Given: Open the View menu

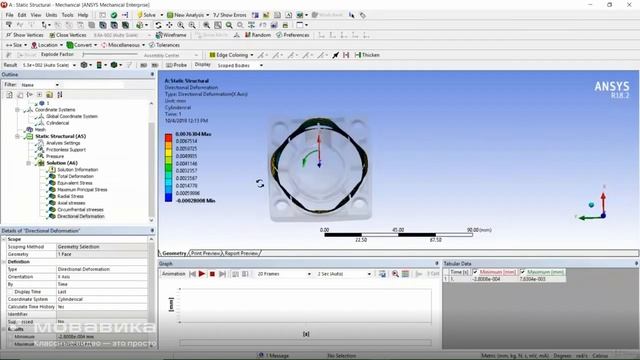Looking at the screenshot, I should [36, 15].
